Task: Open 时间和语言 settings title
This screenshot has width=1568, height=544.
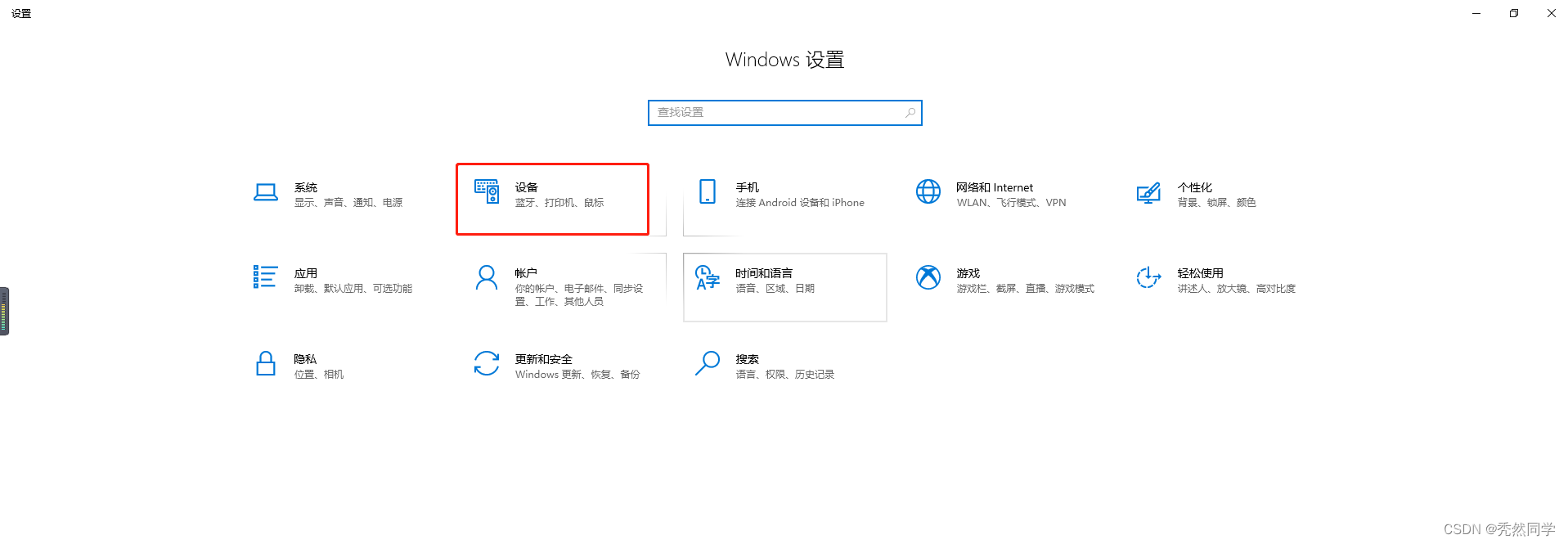Action: [764, 273]
